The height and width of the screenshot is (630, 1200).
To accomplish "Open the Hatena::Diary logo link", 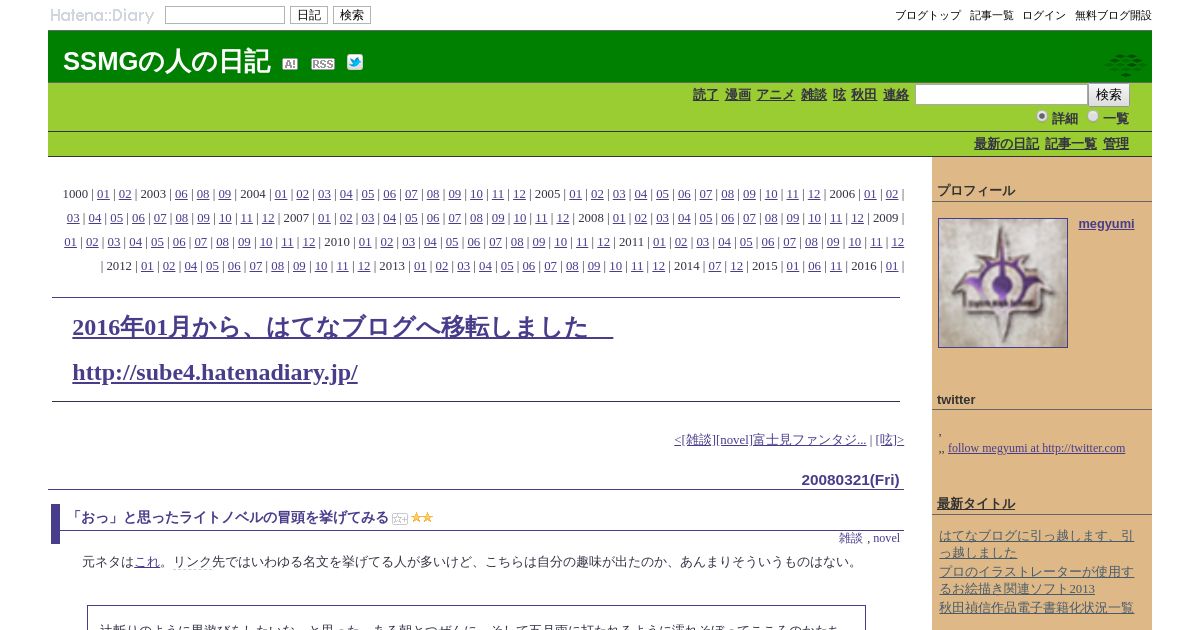I will (x=102, y=15).
